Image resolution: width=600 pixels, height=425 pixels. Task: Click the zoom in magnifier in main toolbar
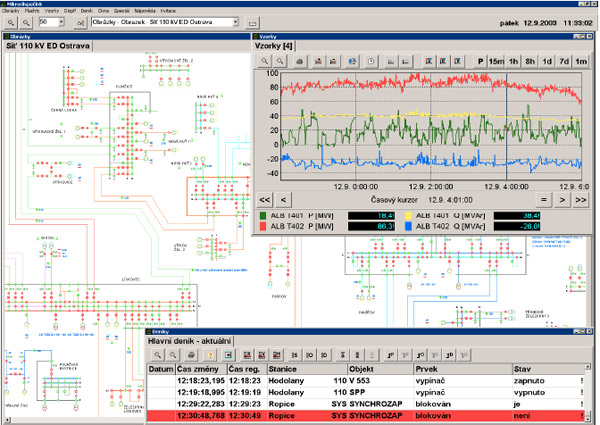10,20
